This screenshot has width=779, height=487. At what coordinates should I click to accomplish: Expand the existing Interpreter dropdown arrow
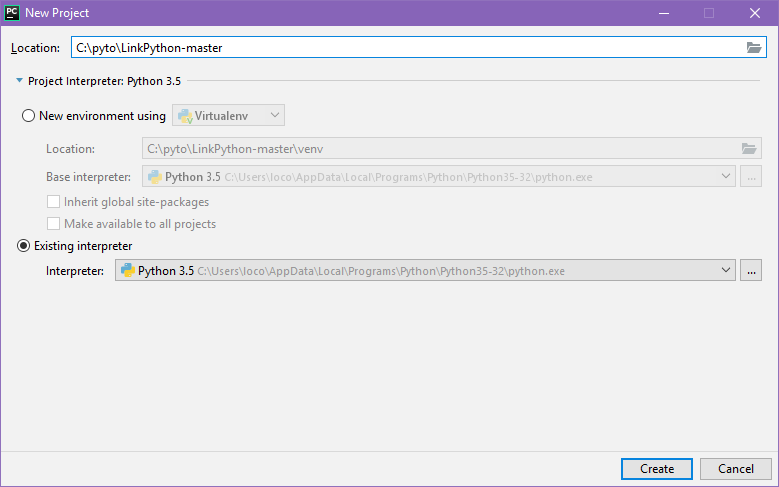(x=725, y=270)
